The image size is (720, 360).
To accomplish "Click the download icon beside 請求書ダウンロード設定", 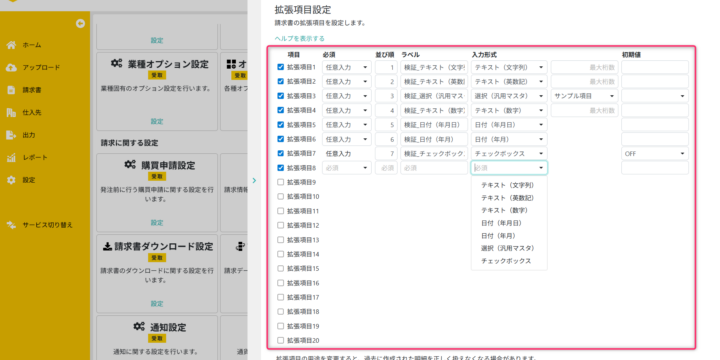I will (107, 247).
